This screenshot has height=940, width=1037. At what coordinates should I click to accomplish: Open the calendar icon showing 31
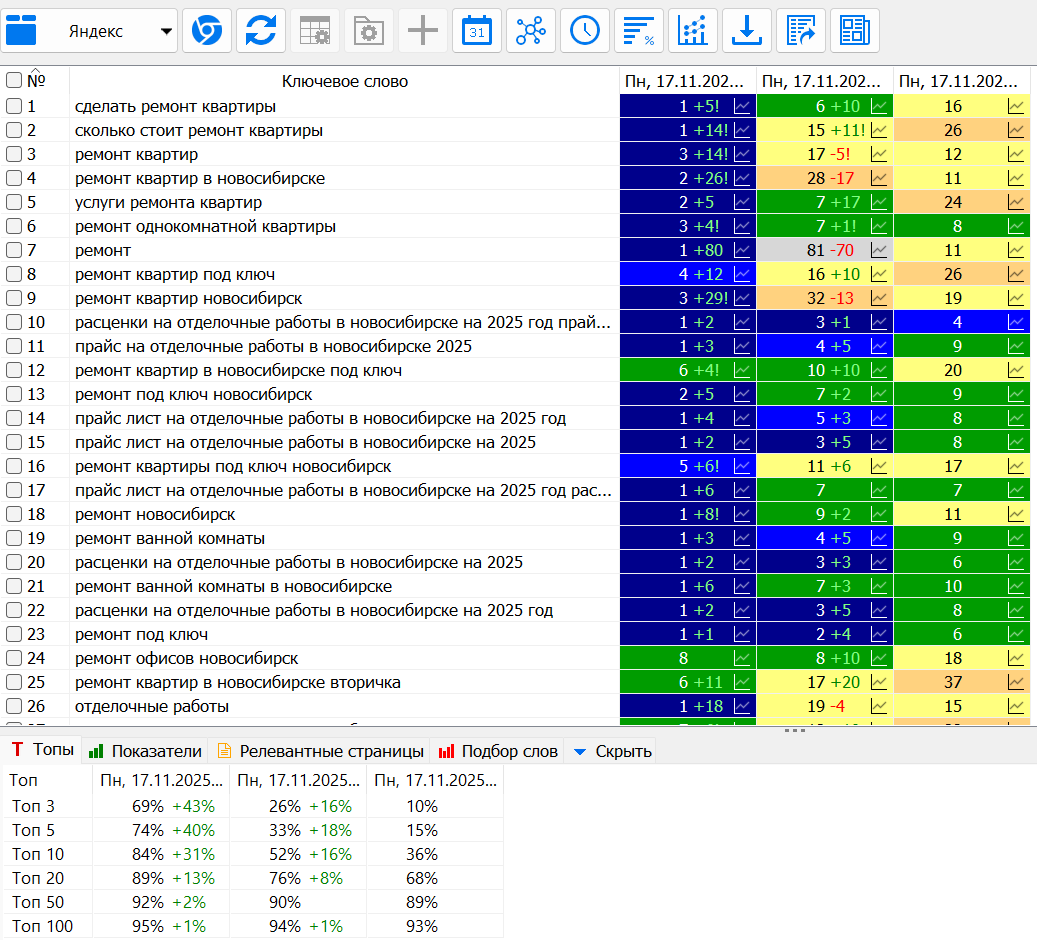pos(477,30)
